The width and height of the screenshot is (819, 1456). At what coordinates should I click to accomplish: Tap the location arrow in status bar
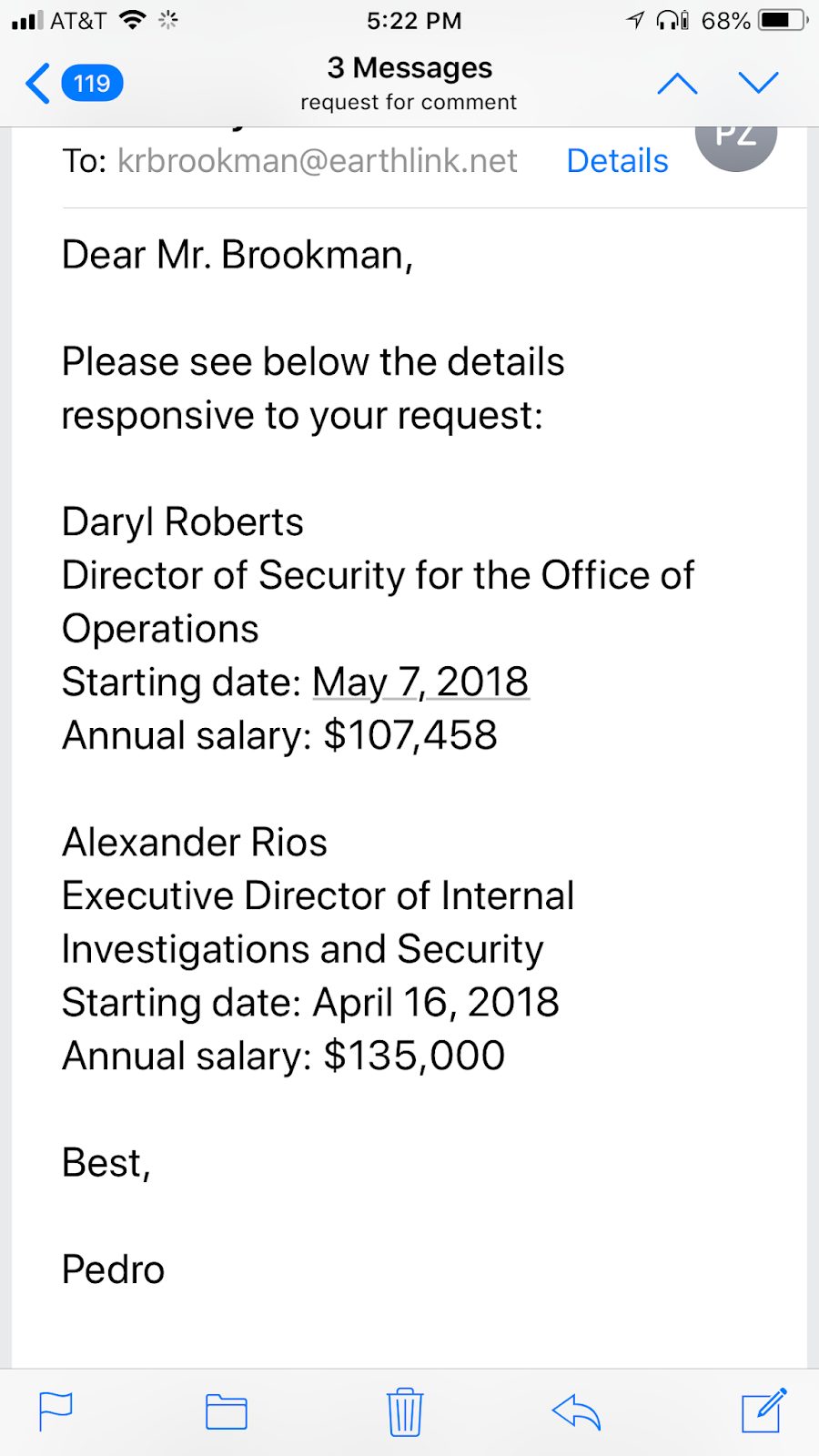click(635, 20)
